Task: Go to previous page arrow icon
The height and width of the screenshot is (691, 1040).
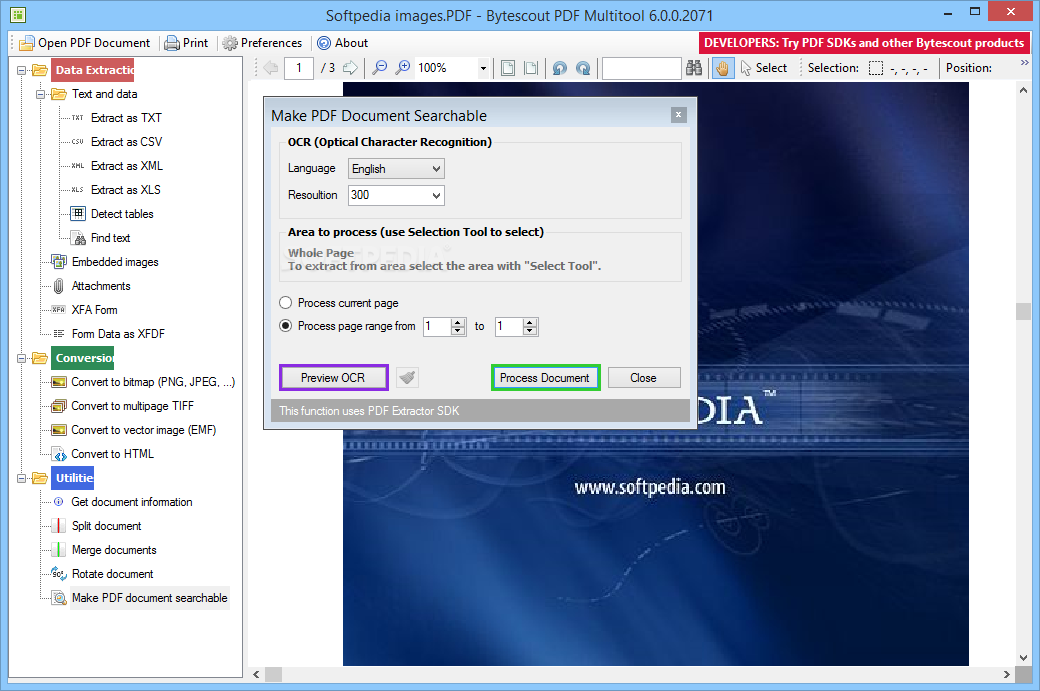Action: click(x=271, y=68)
